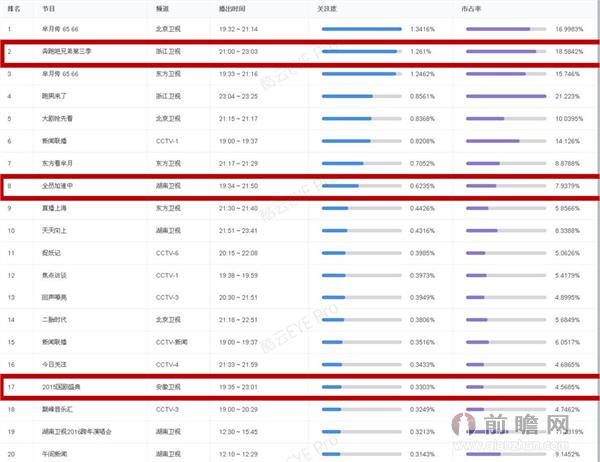This screenshot has height=462, width=600.
Task: Open program 焦点访谈
Action: click(x=54, y=276)
